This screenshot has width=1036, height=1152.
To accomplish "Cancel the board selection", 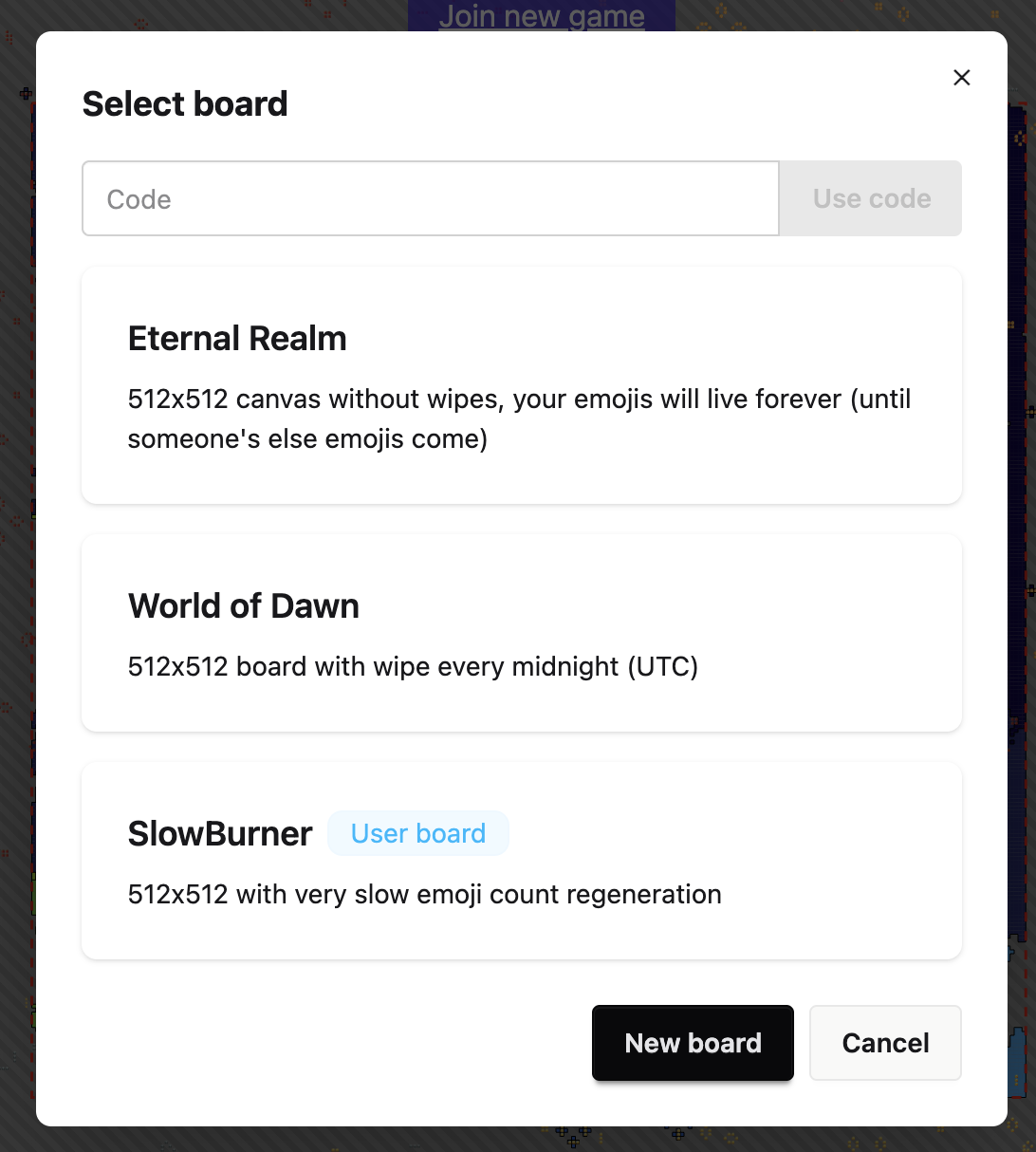I will [x=885, y=1043].
